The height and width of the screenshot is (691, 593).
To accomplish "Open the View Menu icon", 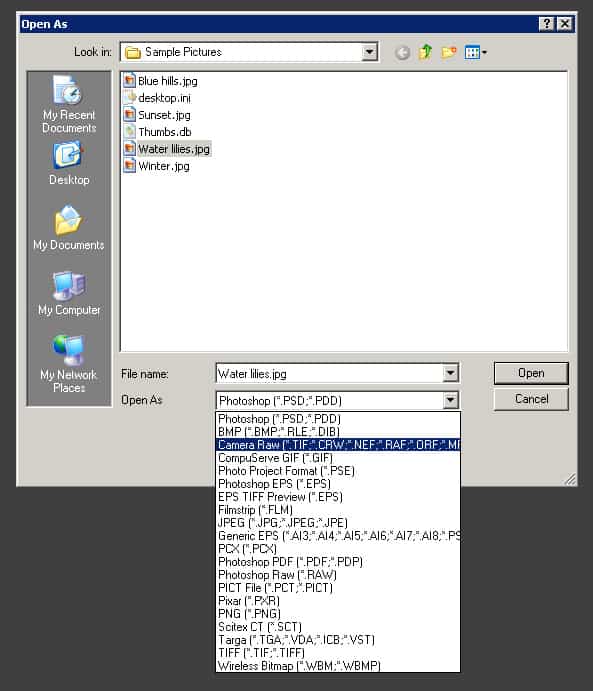I will [x=475, y=52].
